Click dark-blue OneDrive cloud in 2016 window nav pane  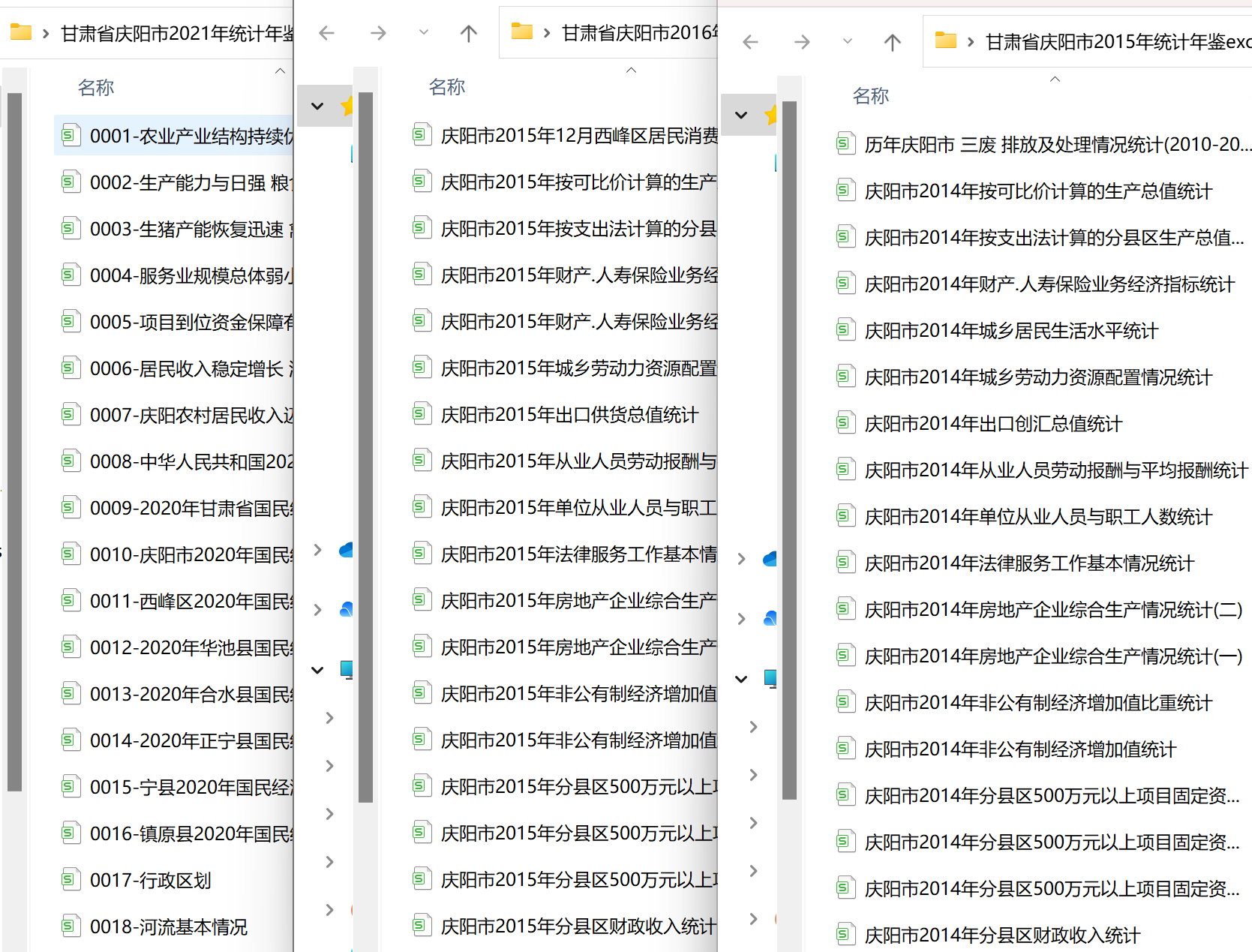[x=346, y=550]
